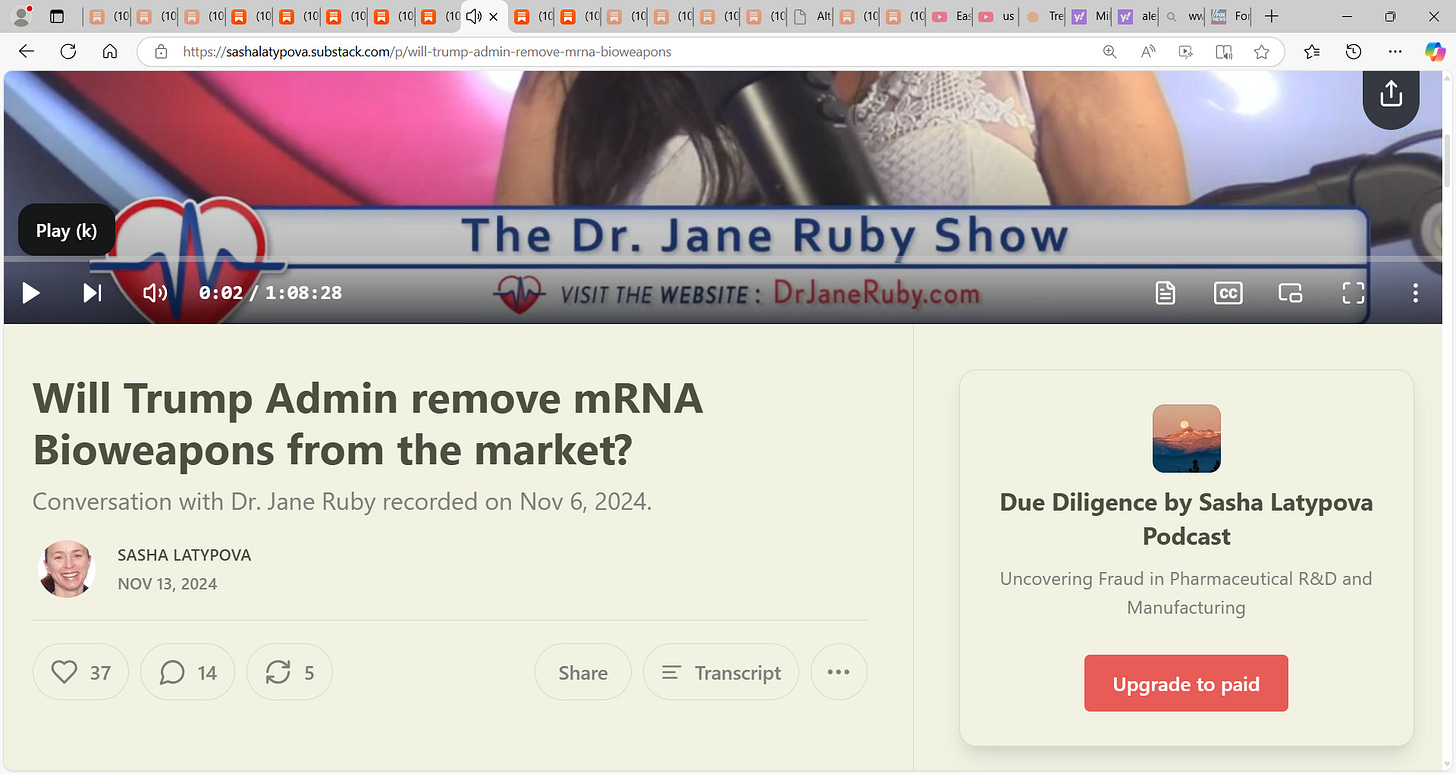1456x774 pixels.
Task: Click the page vertical scrollbar
Action: [1449, 160]
